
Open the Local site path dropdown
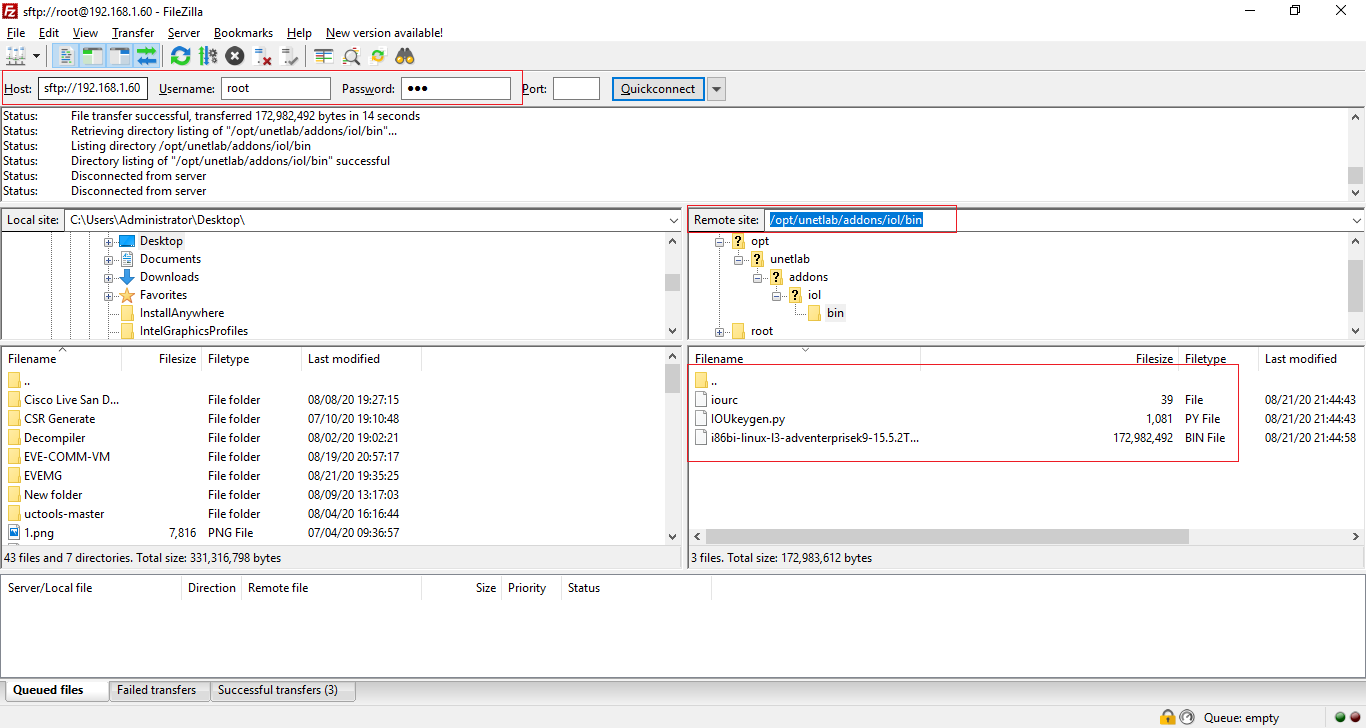[673, 220]
